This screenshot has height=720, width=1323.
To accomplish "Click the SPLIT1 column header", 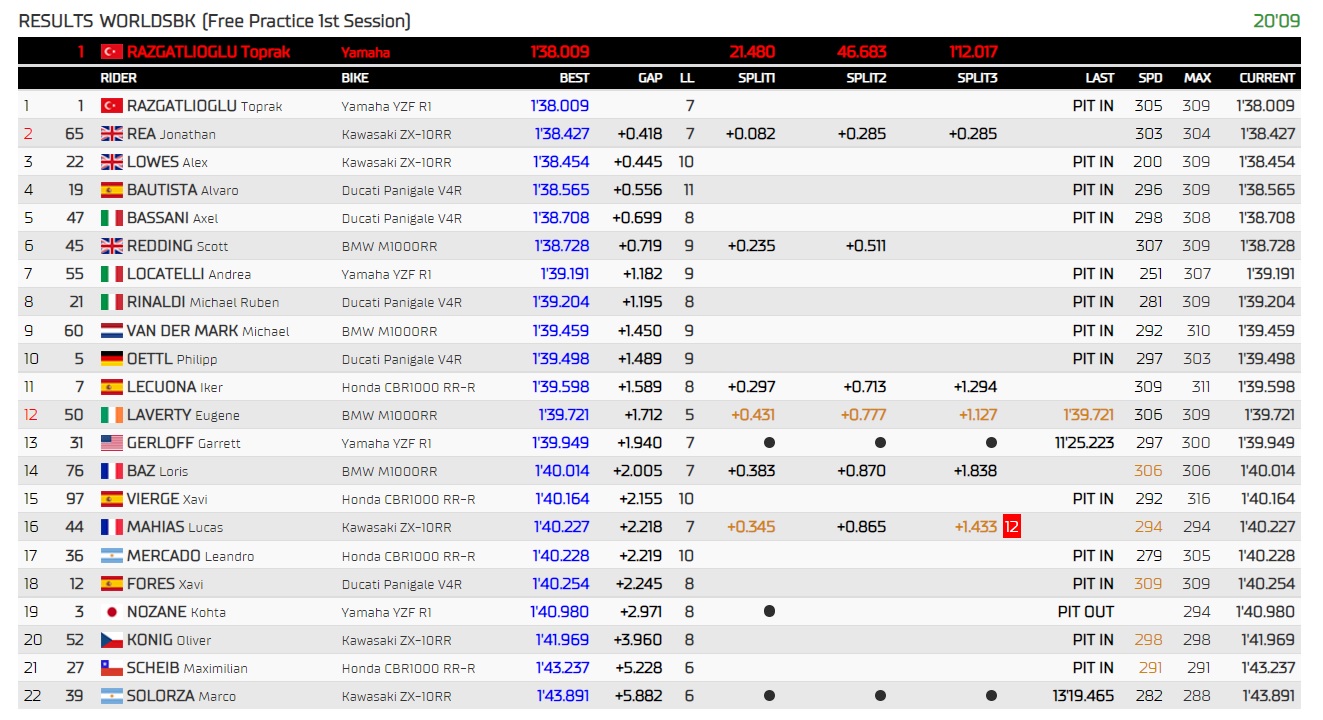I will click(757, 78).
